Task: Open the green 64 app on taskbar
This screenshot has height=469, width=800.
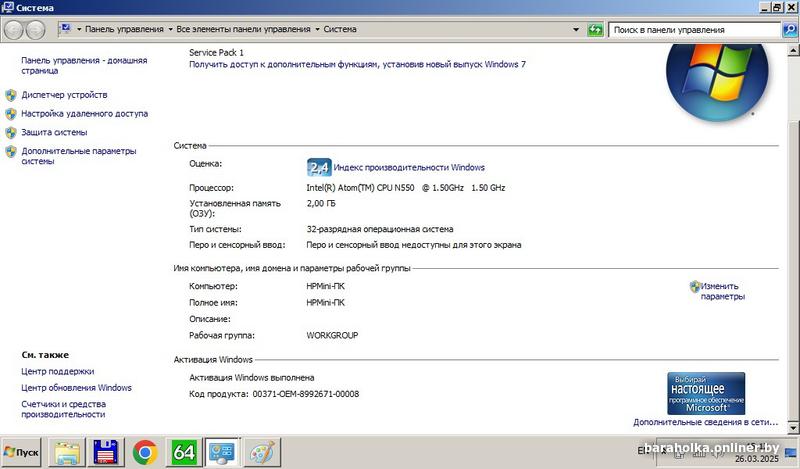Action: click(x=184, y=452)
